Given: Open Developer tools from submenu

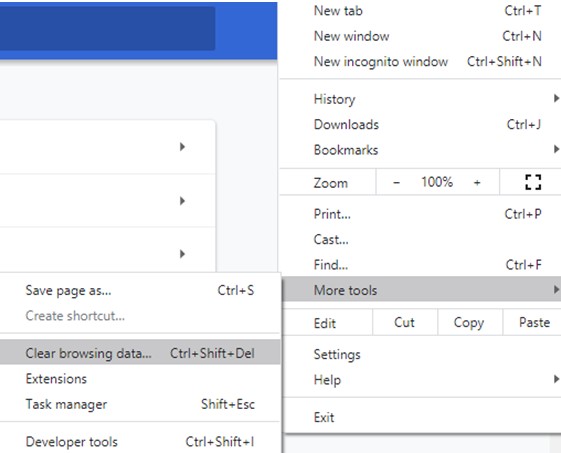Looking at the screenshot, I should [140, 442].
